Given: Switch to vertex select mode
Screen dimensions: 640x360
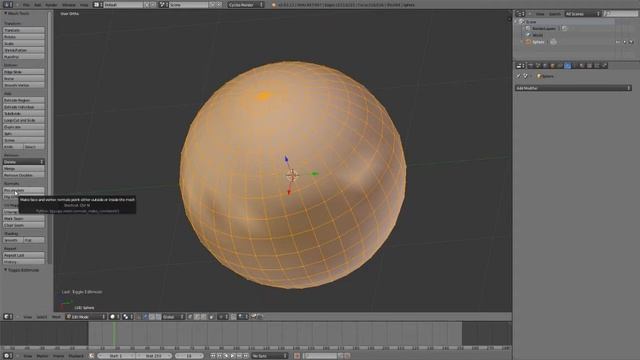Looking at the screenshot, I should [190, 317].
